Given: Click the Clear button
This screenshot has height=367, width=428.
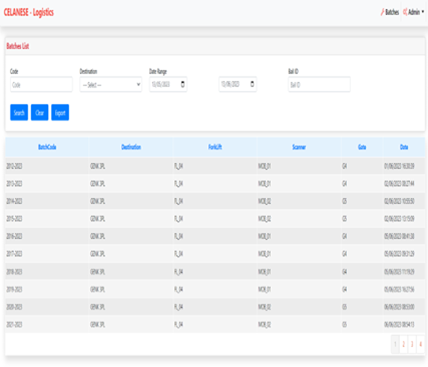Looking at the screenshot, I should coord(40,113).
